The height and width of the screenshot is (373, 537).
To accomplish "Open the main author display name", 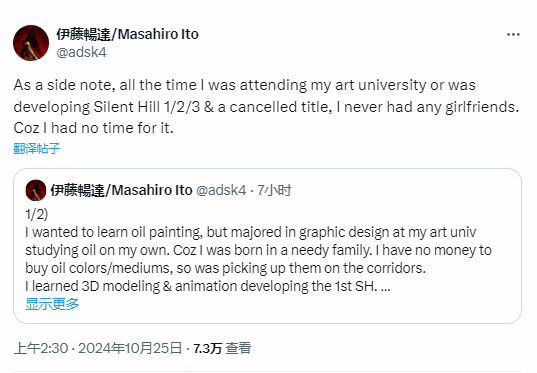I will [x=128, y=34].
